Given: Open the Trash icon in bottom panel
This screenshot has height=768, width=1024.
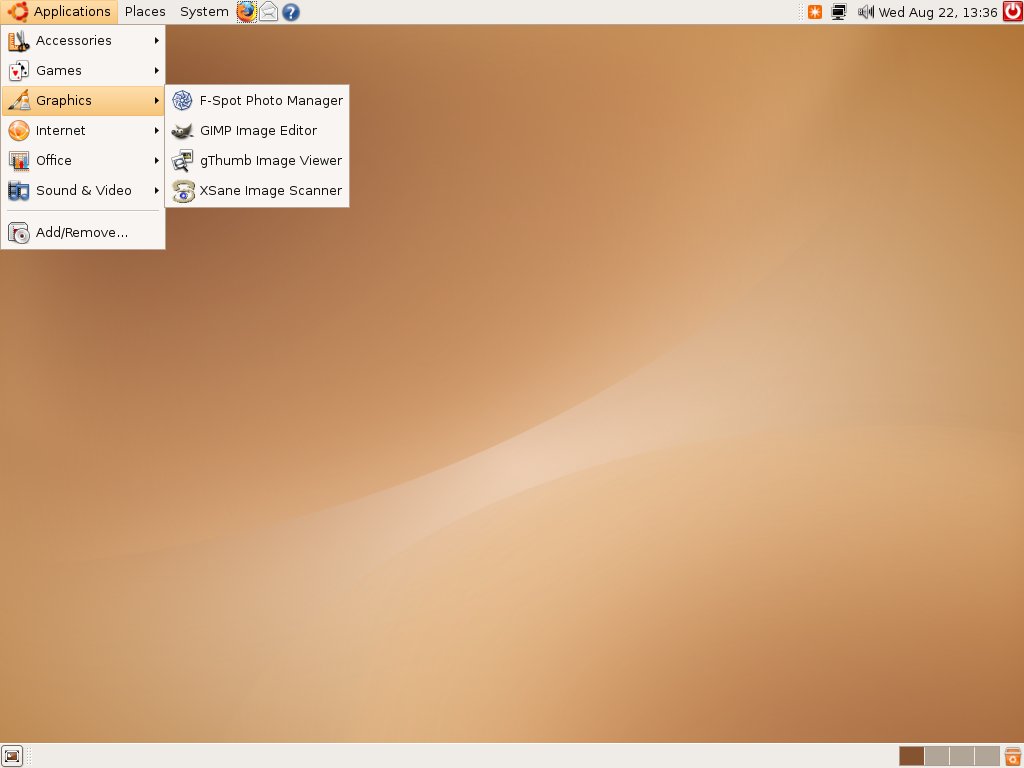Looking at the screenshot, I should (1012, 756).
